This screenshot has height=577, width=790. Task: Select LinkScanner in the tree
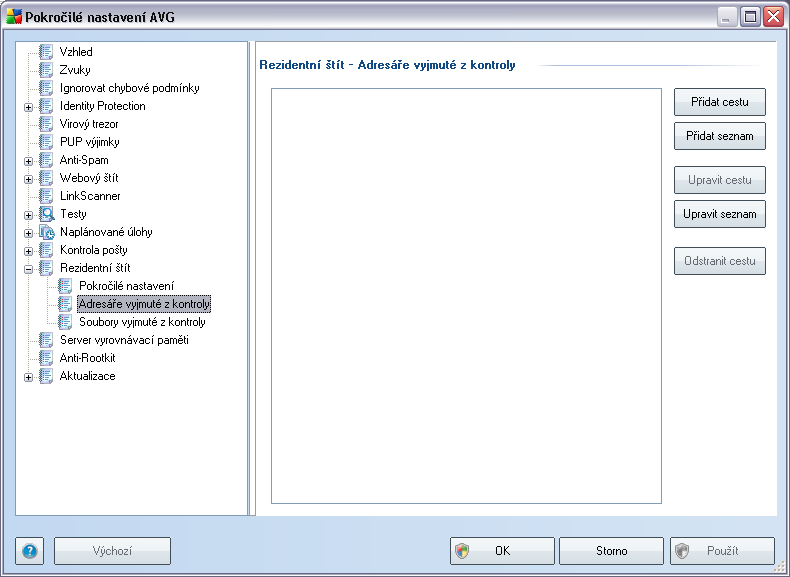pyautogui.click(x=90, y=196)
